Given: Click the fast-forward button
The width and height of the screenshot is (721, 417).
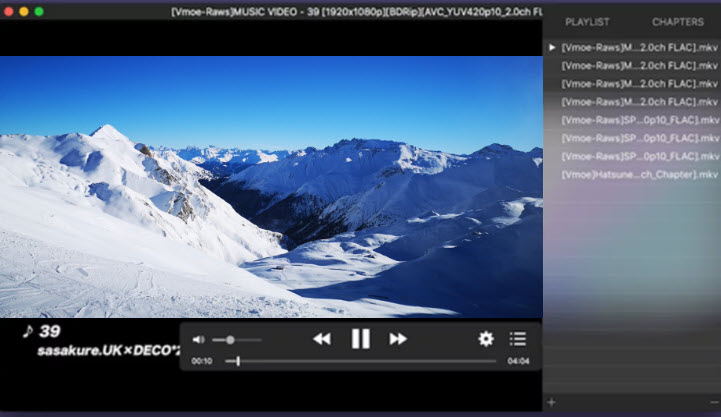Looking at the screenshot, I should coord(398,339).
